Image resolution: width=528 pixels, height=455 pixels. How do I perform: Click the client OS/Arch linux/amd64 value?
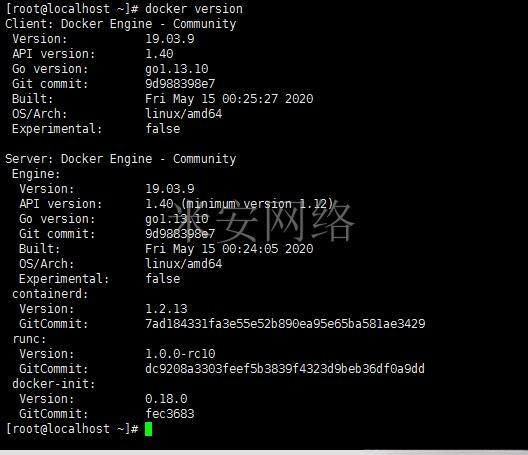pyautogui.click(x=184, y=114)
